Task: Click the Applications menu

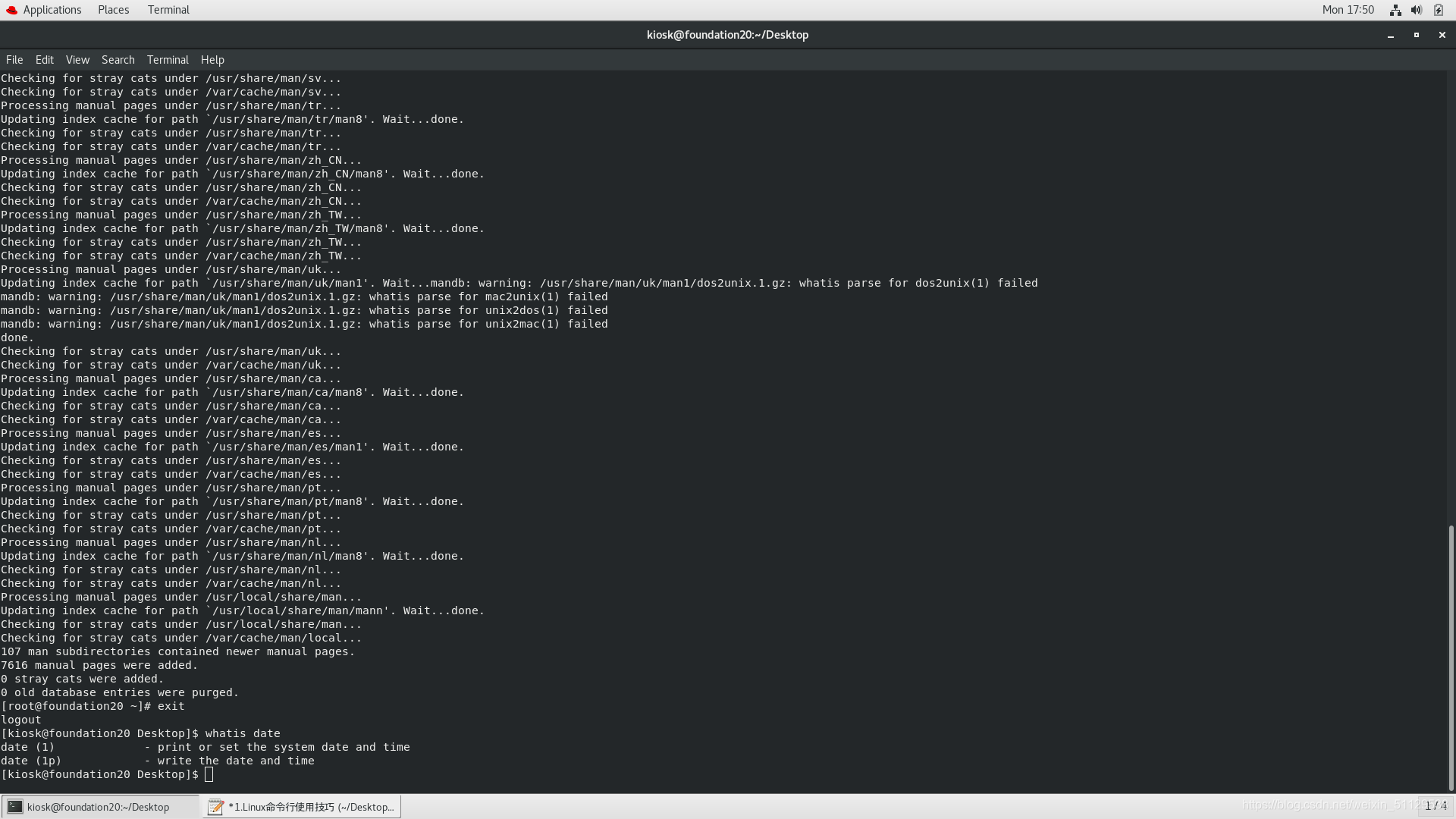Action: pos(52,9)
